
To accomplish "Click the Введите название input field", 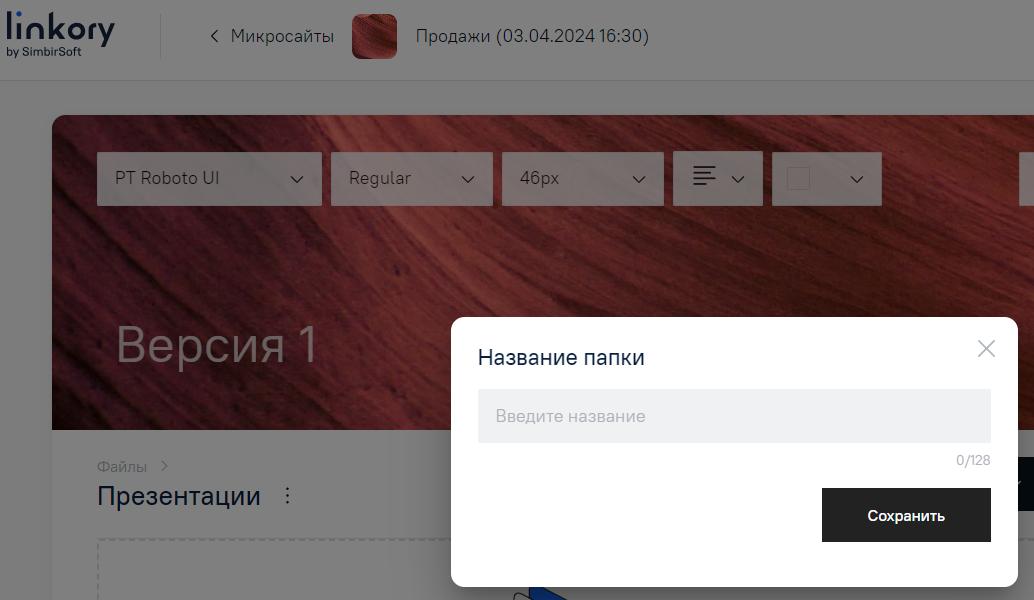I will (735, 416).
